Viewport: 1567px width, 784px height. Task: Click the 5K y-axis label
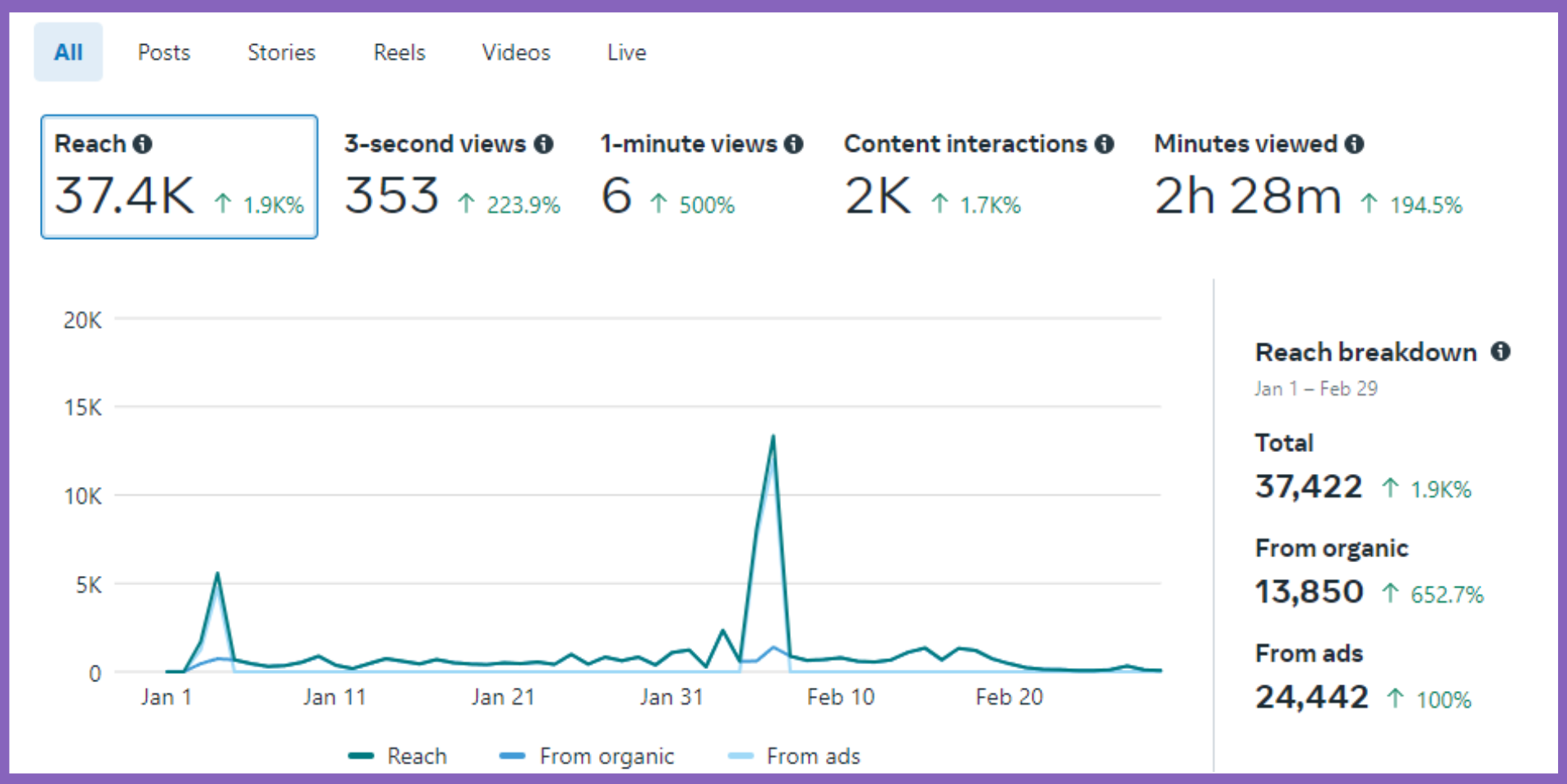(x=89, y=585)
